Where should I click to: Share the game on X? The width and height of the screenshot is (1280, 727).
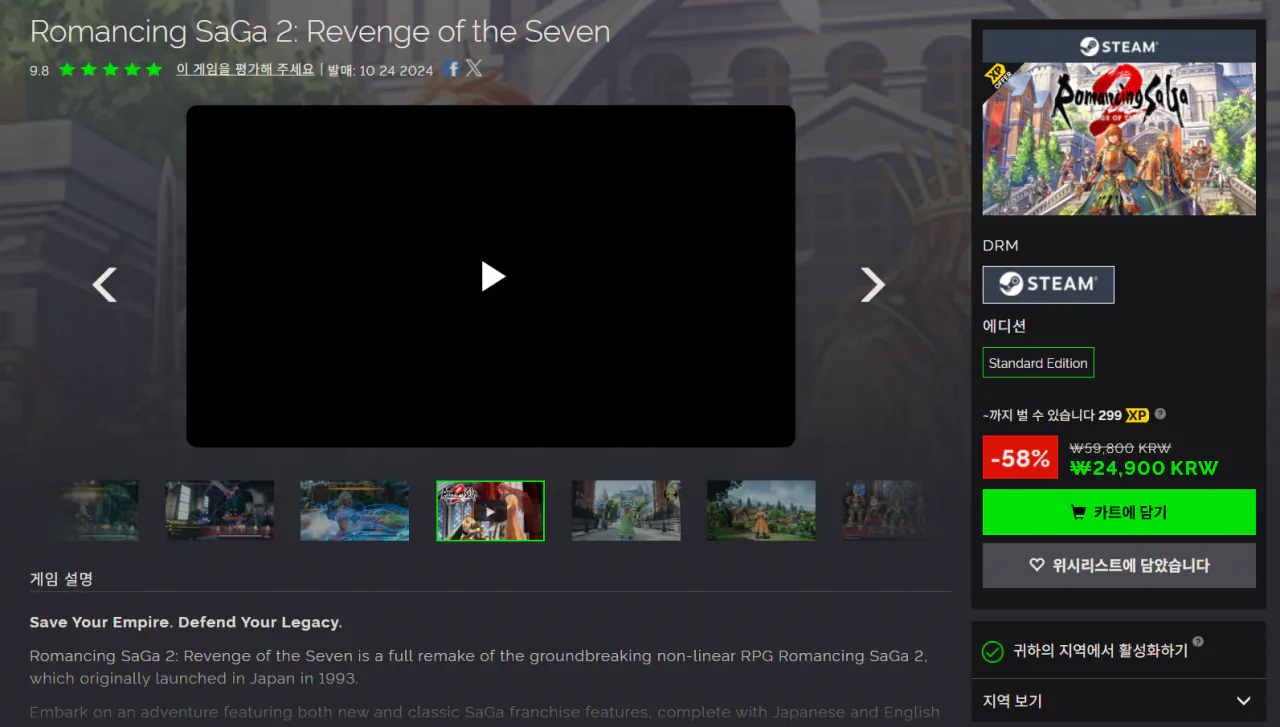(x=474, y=68)
